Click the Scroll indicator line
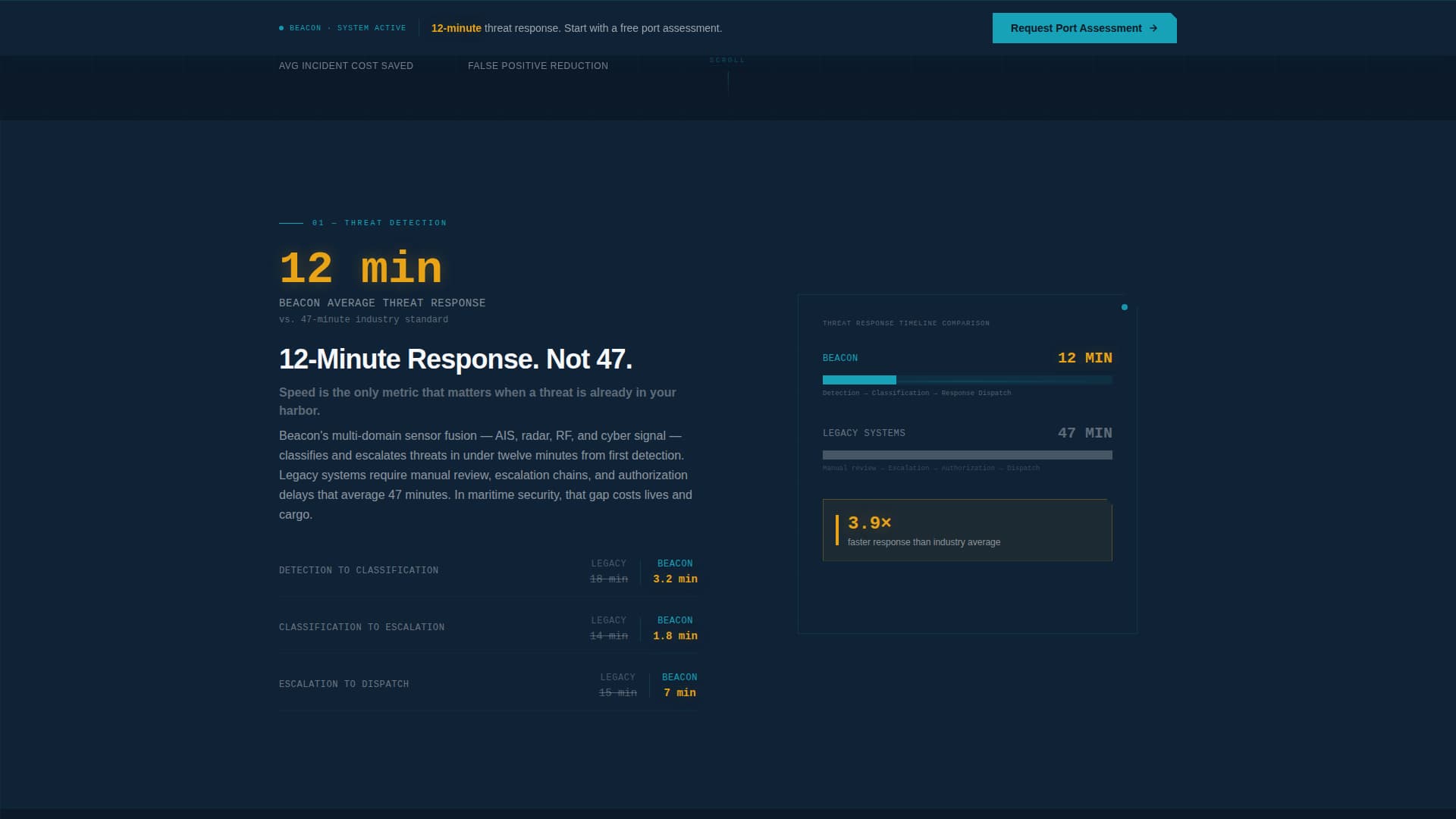Screen dimensions: 1456x819 (728, 82)
